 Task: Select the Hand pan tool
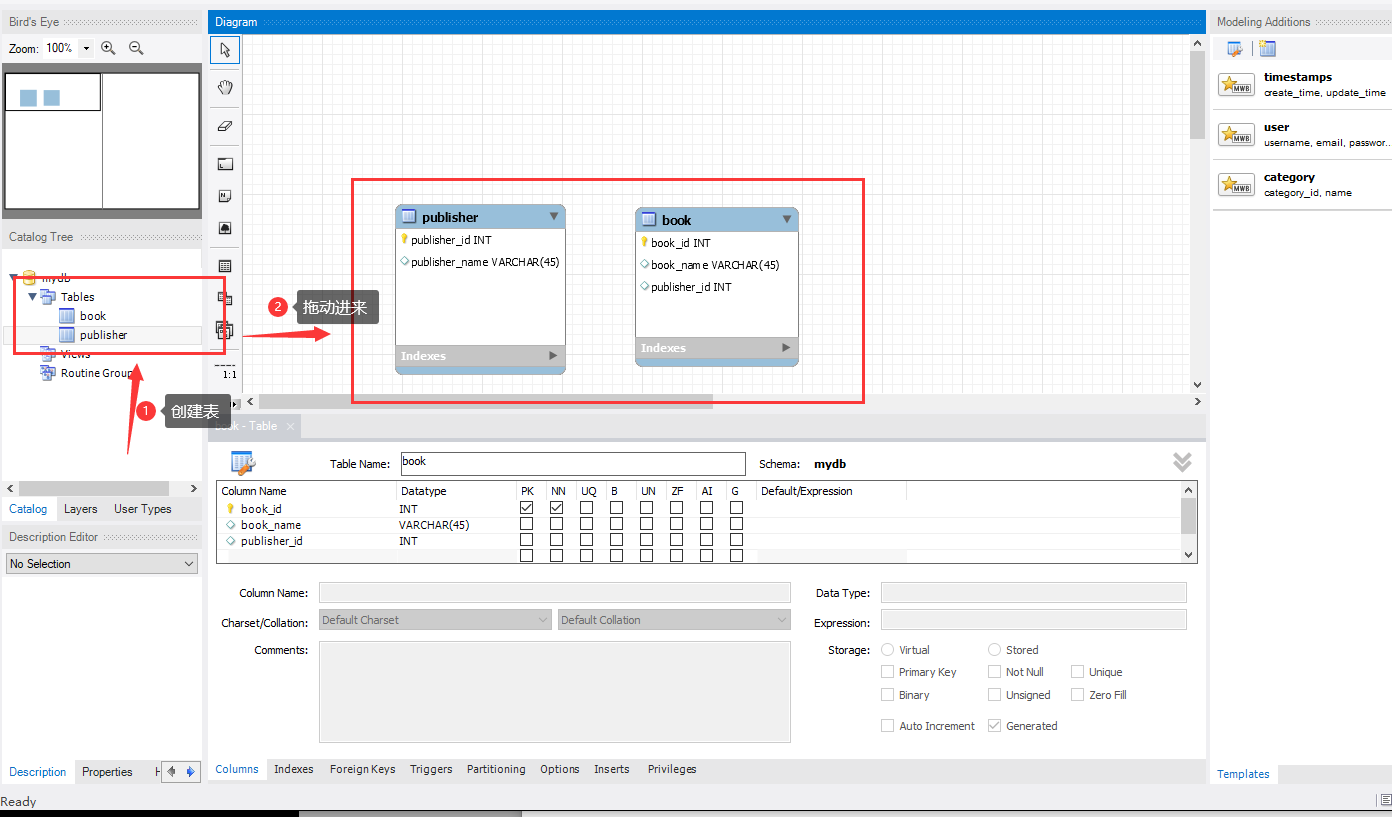pyautogui.click(x=224, y=87)
